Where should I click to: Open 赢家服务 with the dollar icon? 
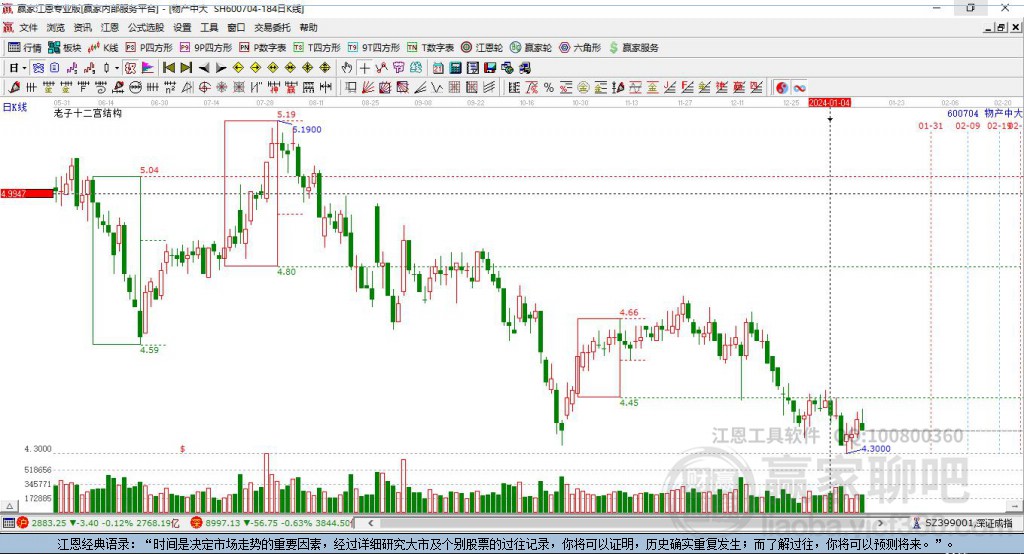[x=634, y=48]
